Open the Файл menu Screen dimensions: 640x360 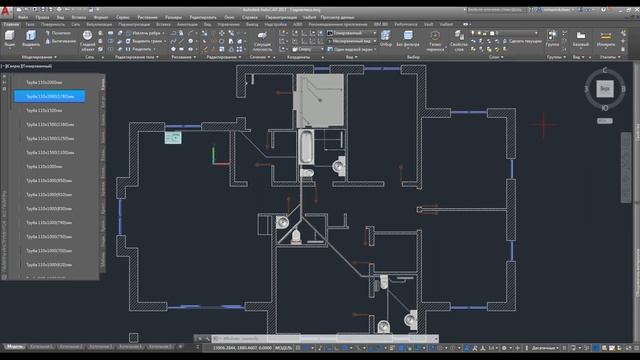coord(23,18)
